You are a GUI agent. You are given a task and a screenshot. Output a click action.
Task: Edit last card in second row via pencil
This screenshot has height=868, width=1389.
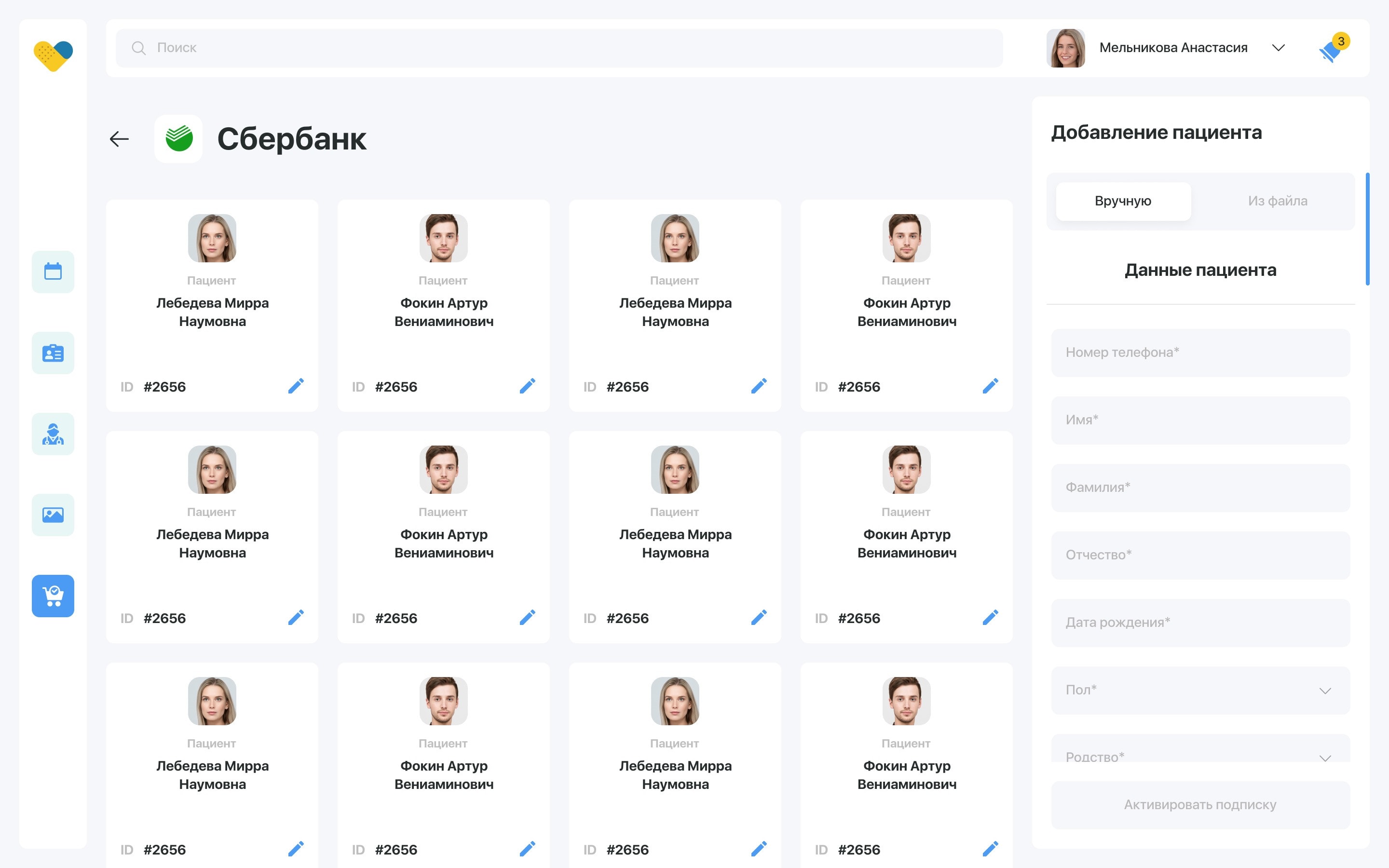[x=991, y=617]
